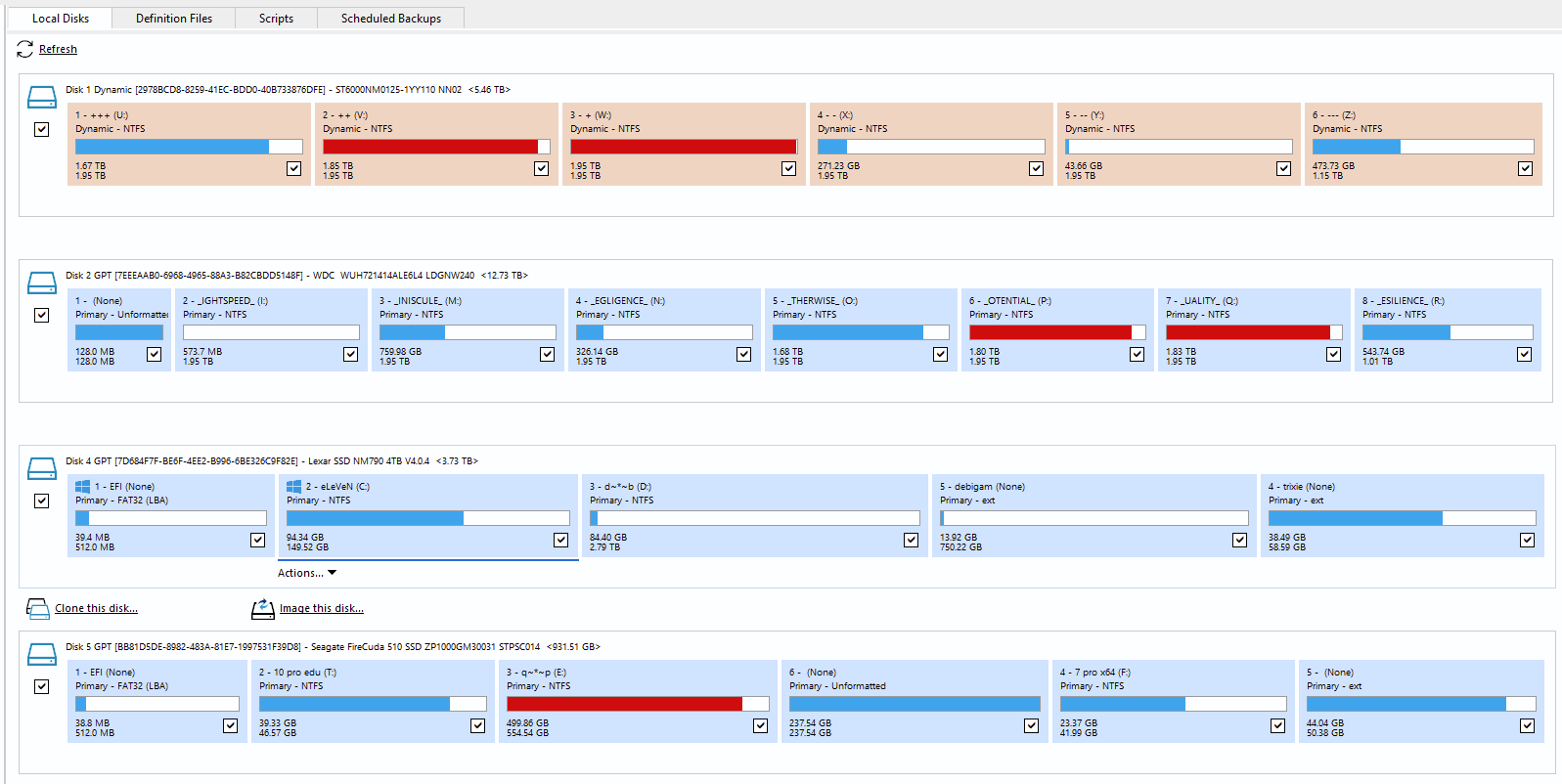Switch to the Local Disks tab

tap(61, 19)
